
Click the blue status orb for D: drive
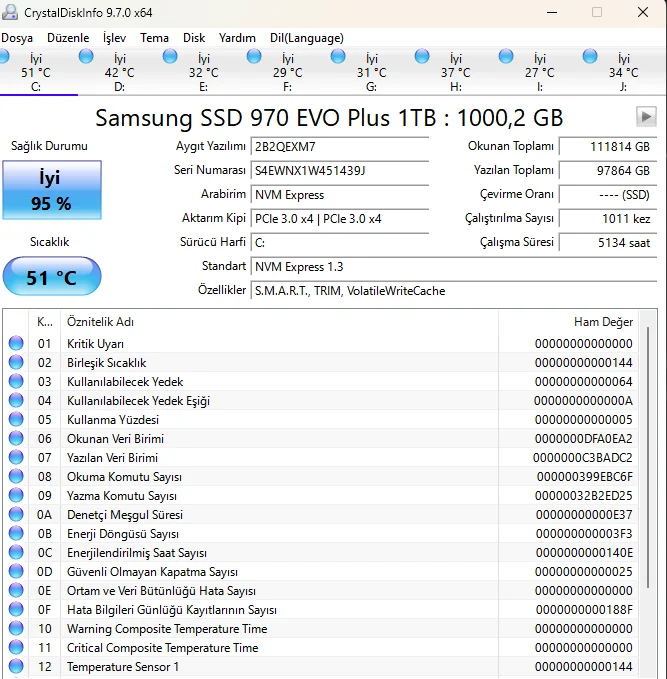tap(86, 56)
